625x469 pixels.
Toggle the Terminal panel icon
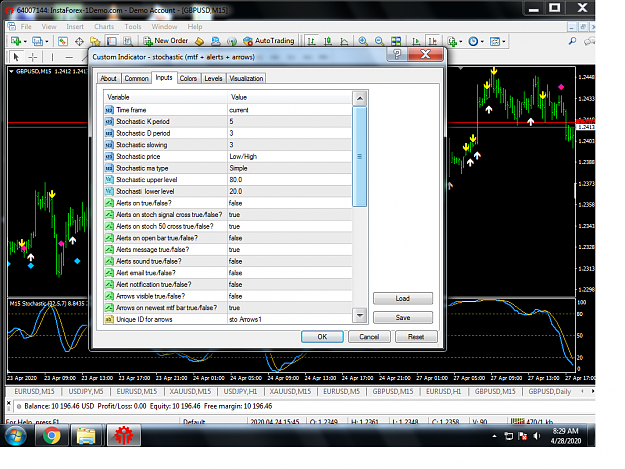click(112, 41)
